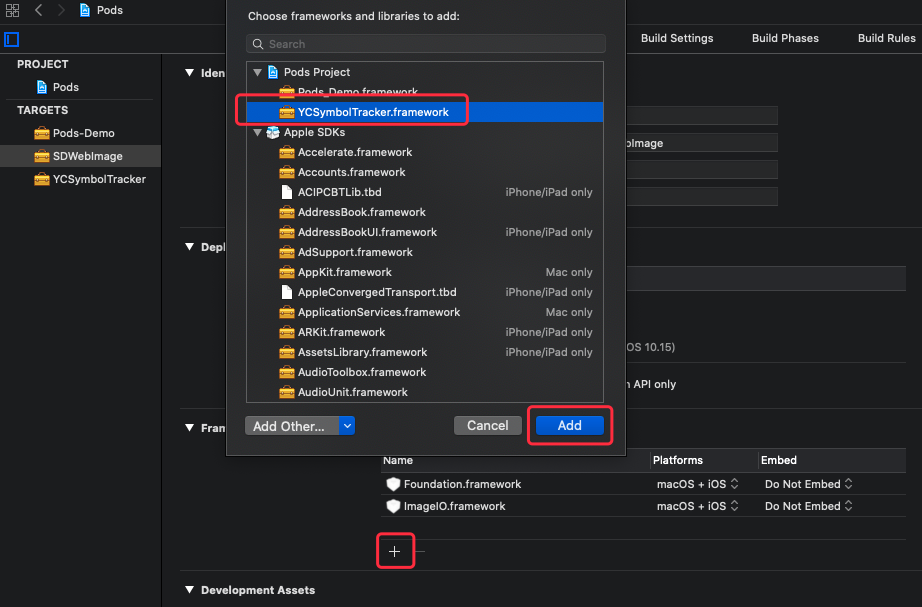Screen dimensions: 922x607
Task: Select Accounts.framework
Action: coord(425,172)
